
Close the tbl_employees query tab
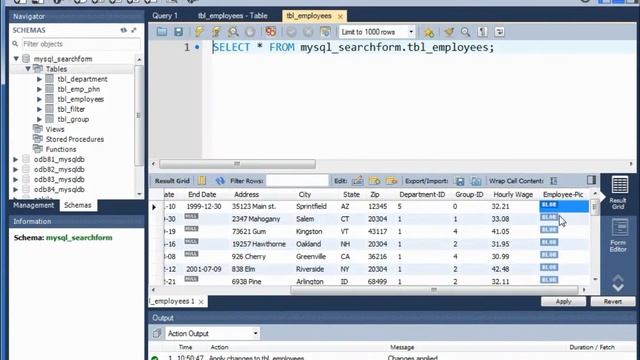tap(340, 16)
